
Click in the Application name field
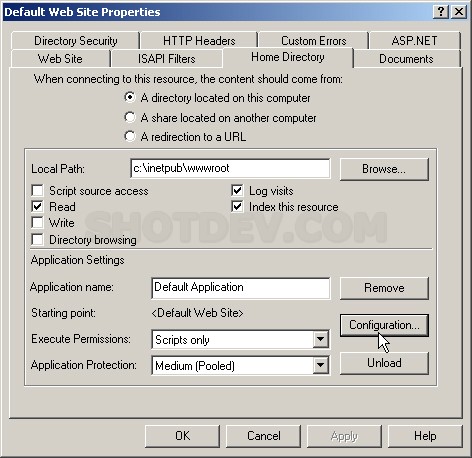pyautogui.click(x=241, y=288)
